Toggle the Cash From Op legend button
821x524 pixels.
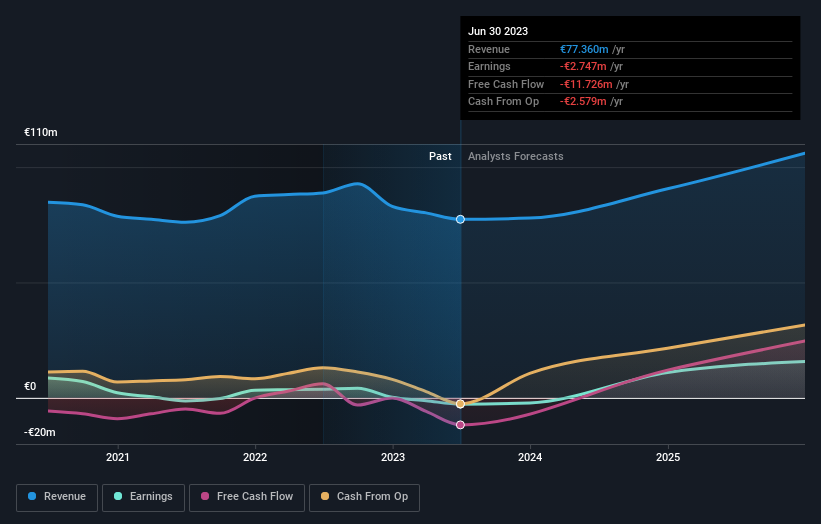click(x=364, y=497)
